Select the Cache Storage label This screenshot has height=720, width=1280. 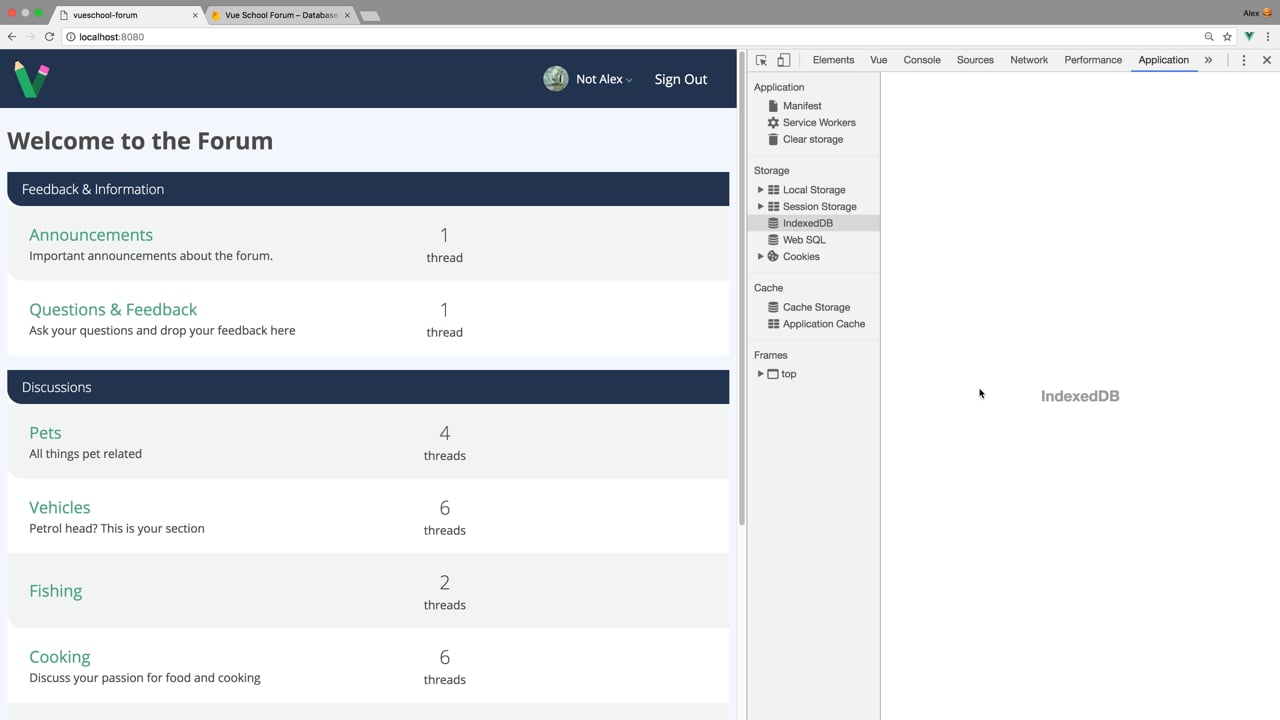(816, 307)
